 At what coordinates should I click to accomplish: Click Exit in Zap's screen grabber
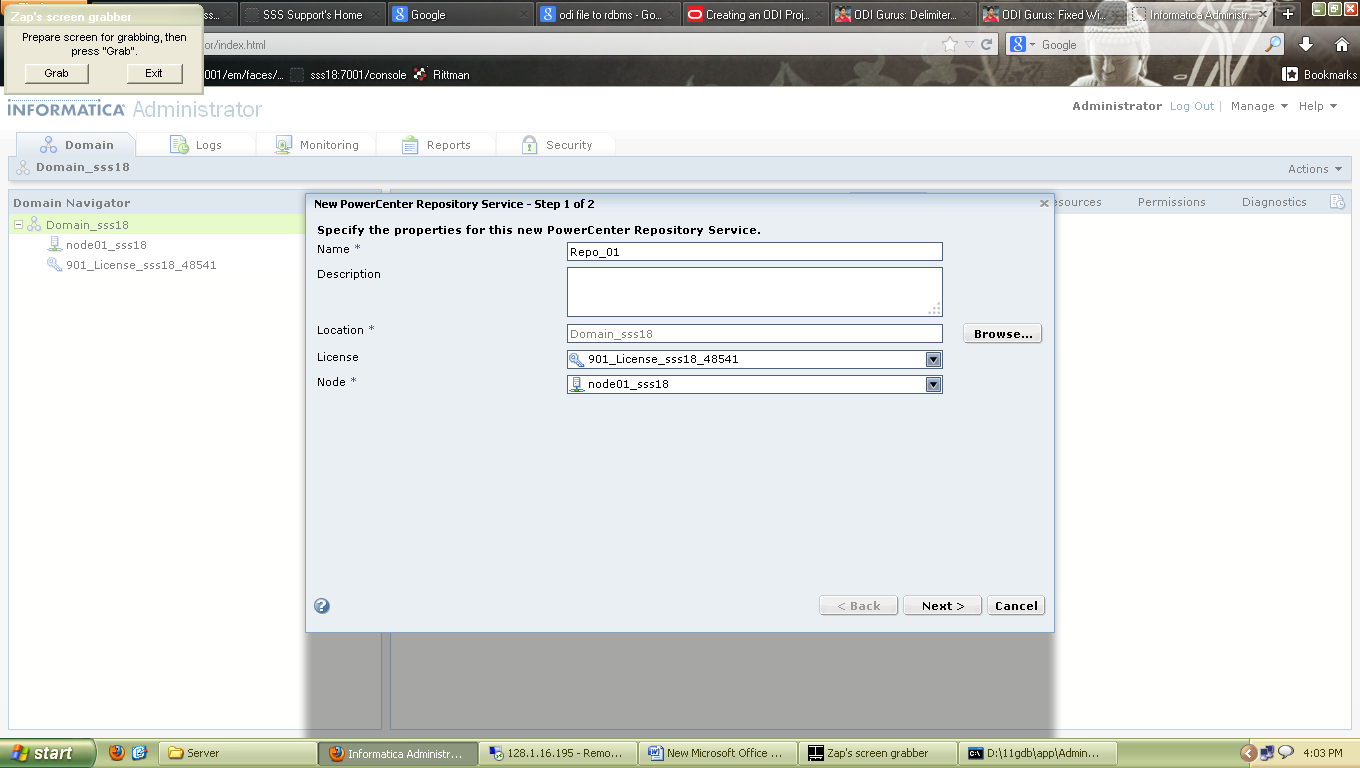pos(153,73)
